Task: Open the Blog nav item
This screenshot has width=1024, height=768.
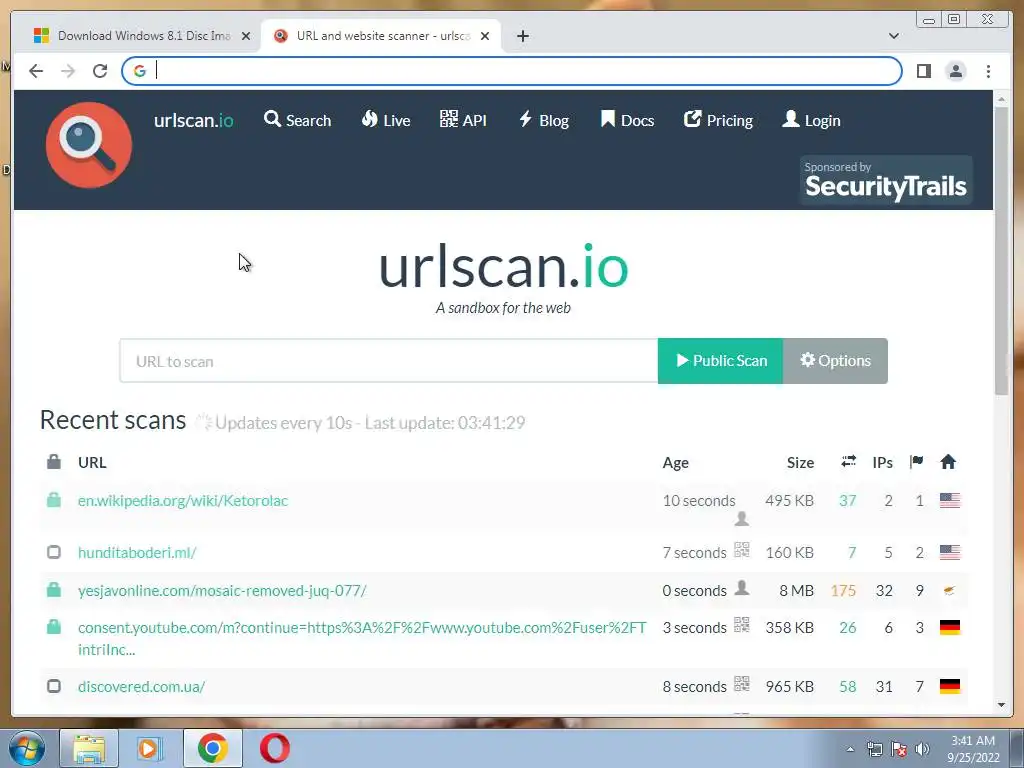Action: coord(543,120)
